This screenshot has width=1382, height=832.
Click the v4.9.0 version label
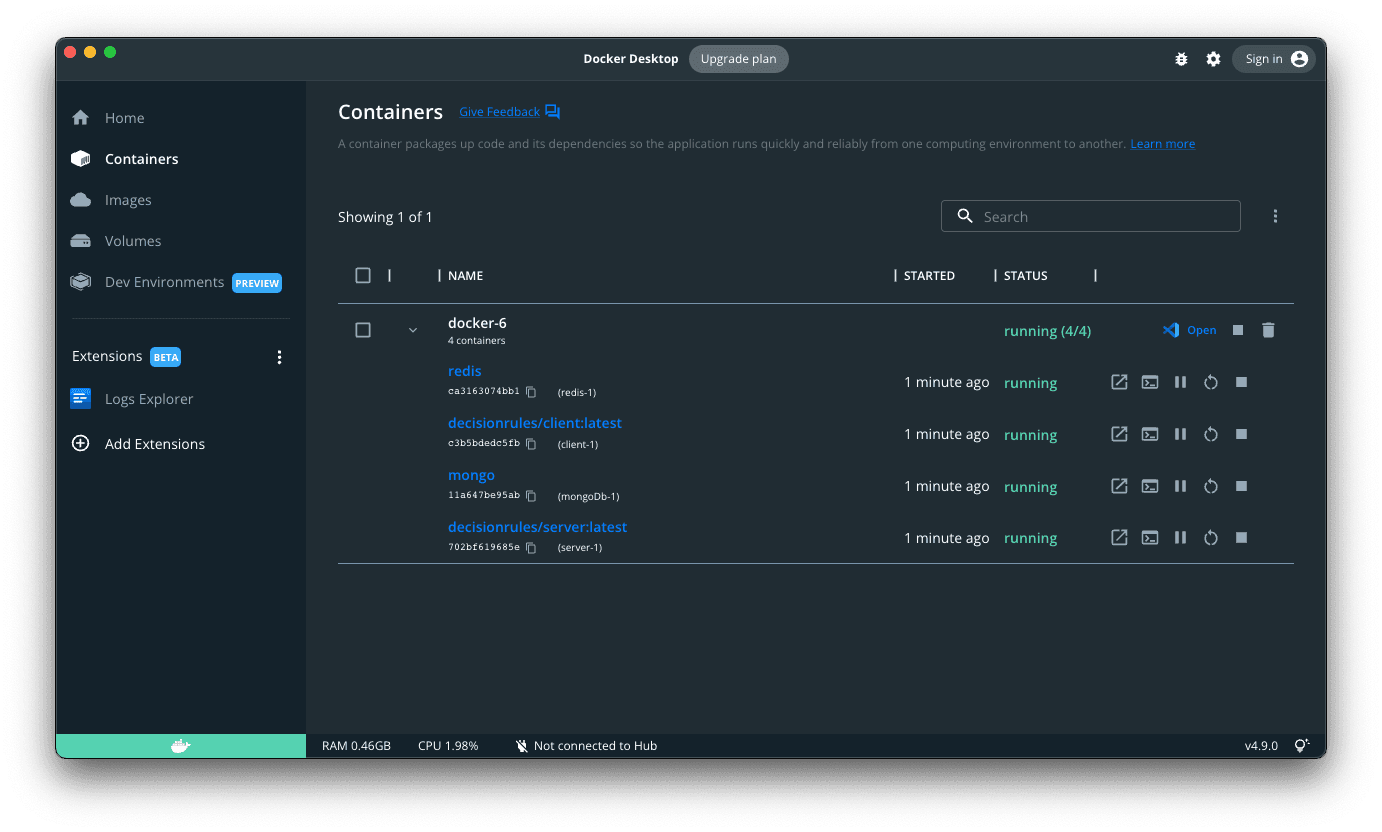point(1261,746)
